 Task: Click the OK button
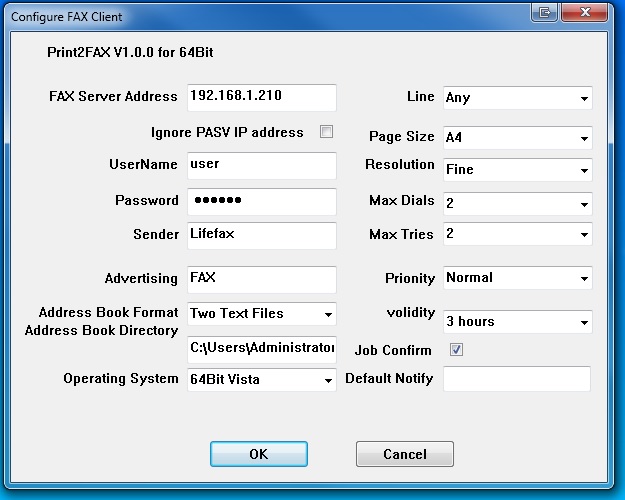[x=259, y=454]
